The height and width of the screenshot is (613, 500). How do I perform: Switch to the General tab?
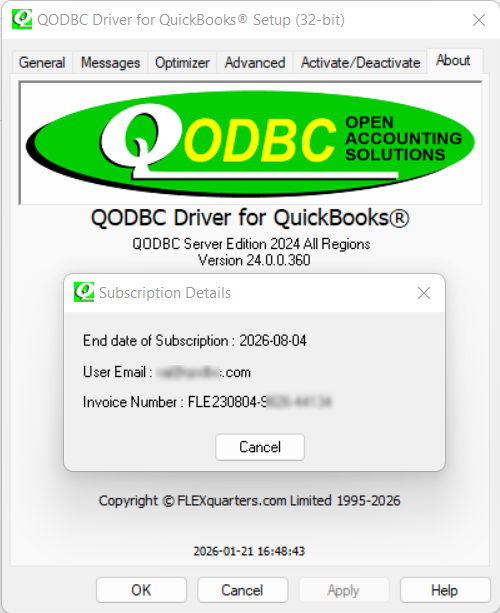[x=42, y=63]
